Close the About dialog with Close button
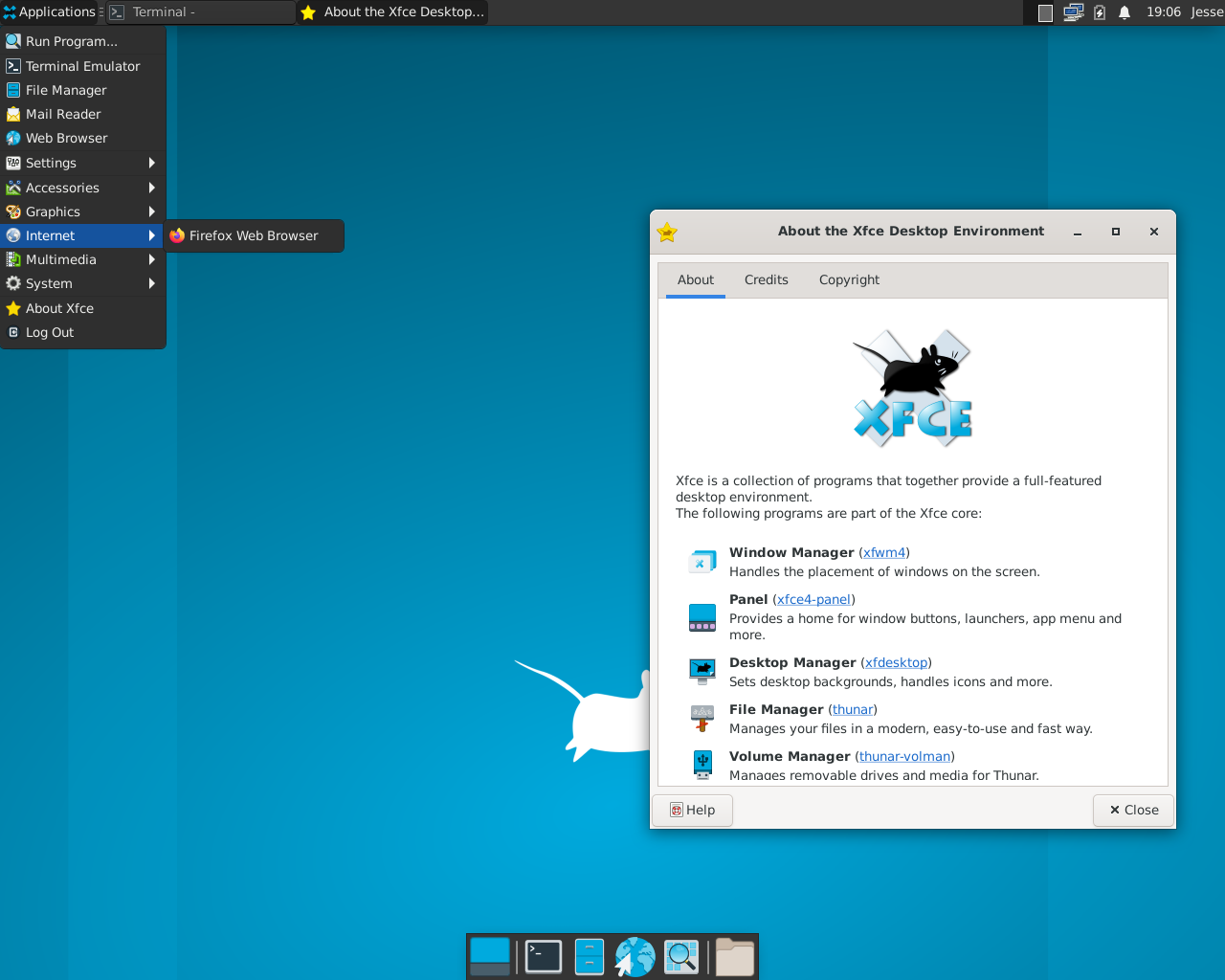Screen dimensions: 1225x980 tap(1133, 810)
